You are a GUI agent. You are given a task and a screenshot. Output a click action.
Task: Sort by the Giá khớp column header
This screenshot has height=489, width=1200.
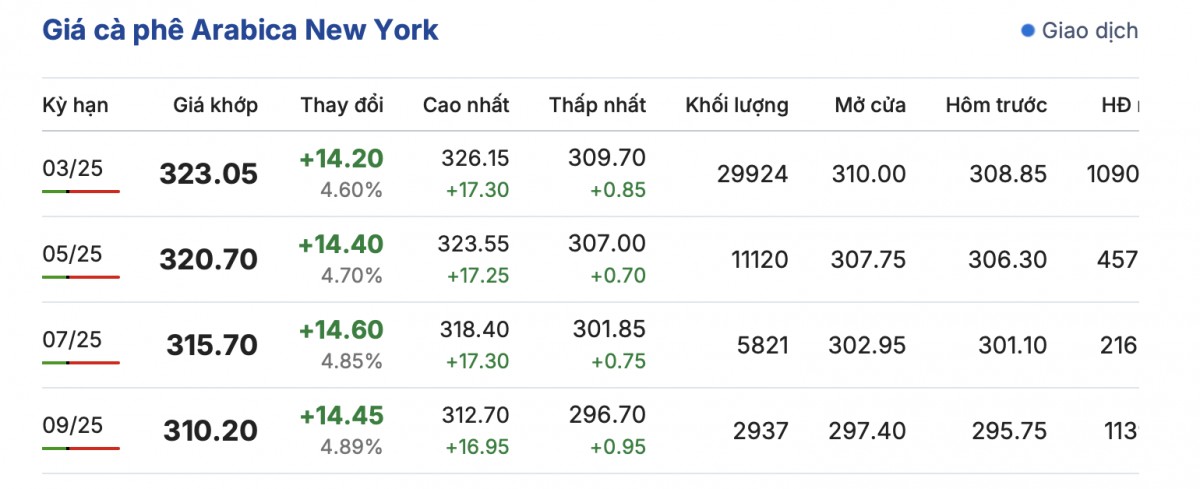coord(215,105)
